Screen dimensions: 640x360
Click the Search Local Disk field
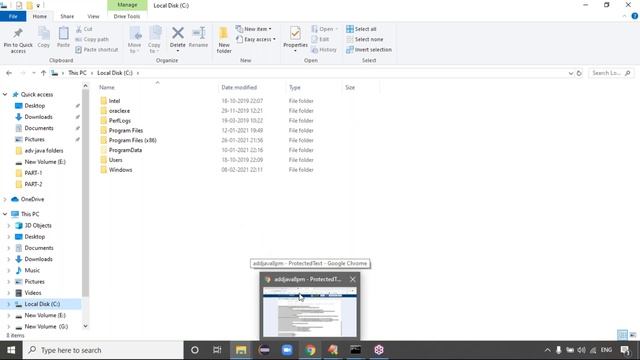[611, 73]
